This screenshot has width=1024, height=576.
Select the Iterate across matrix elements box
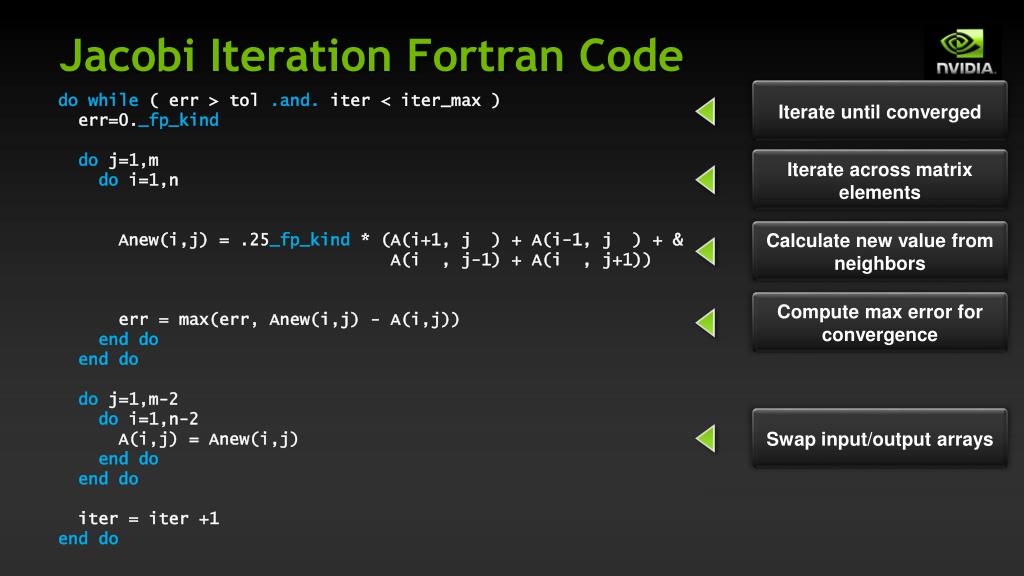pyautogui.click(x=879, y=180)
